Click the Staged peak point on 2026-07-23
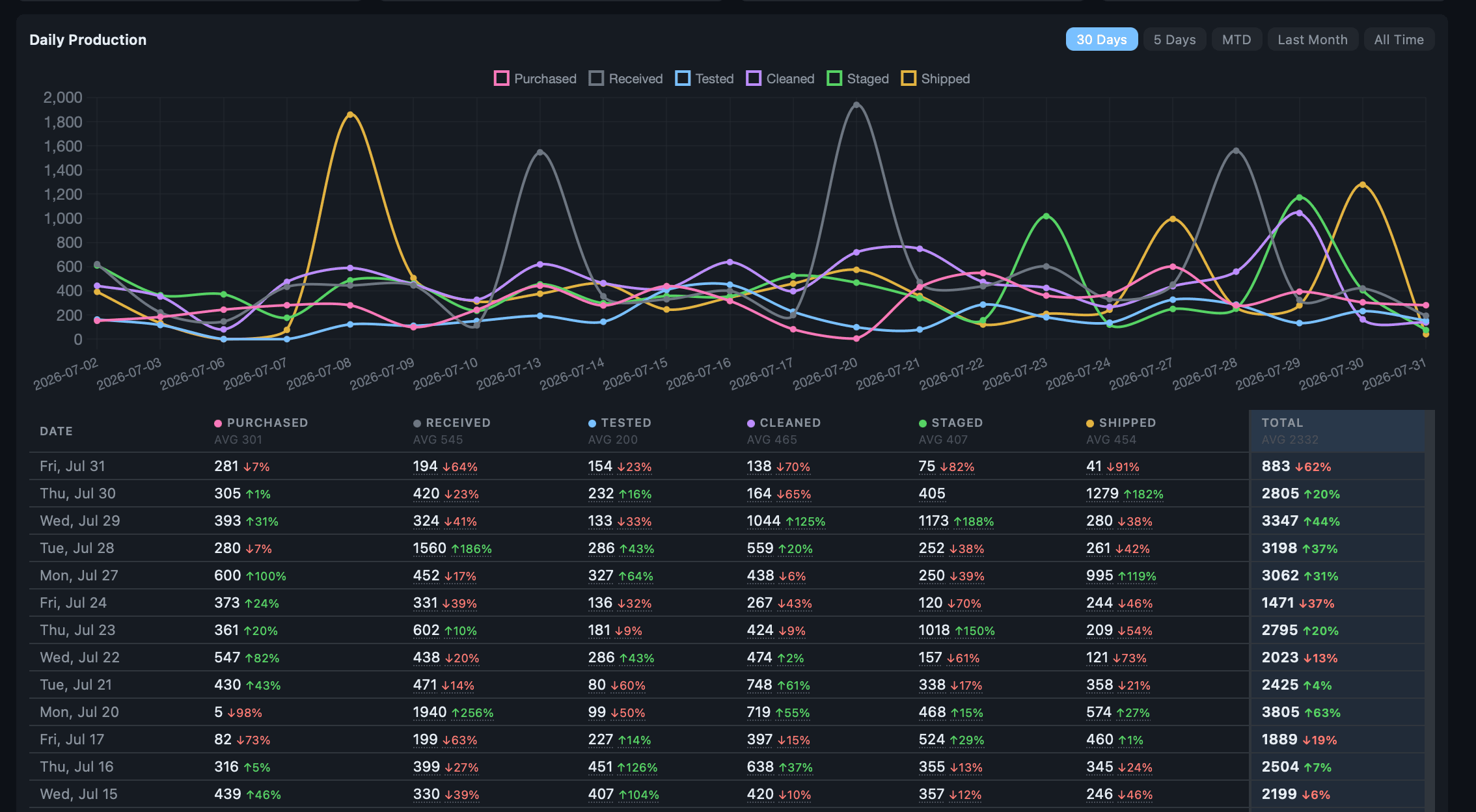Image resolution: width=1476 pixels, height=812 pixels. (1046, 216)
